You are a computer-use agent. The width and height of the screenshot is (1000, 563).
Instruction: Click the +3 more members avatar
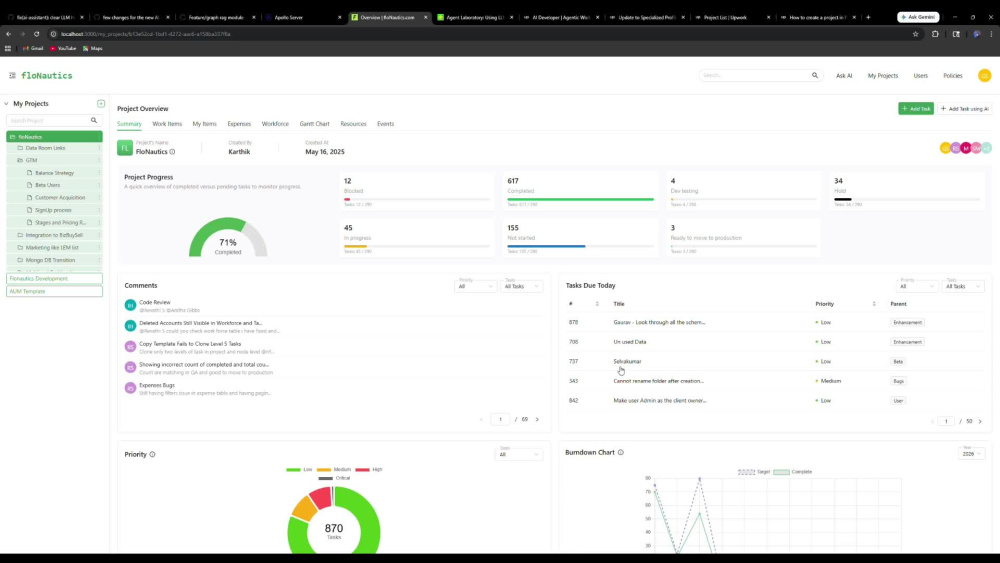click(987, 148)
